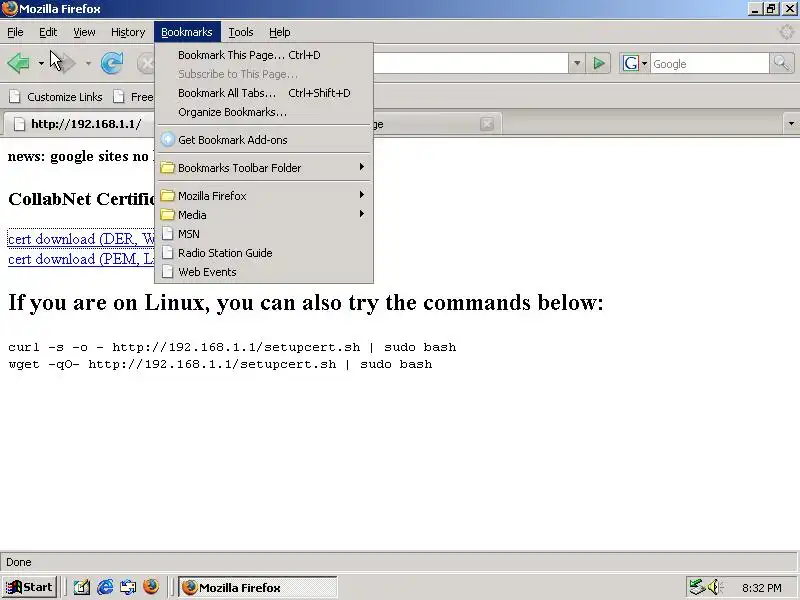
Task: Click the Customize Links bookmark page icon
Action: click(15, 96)
